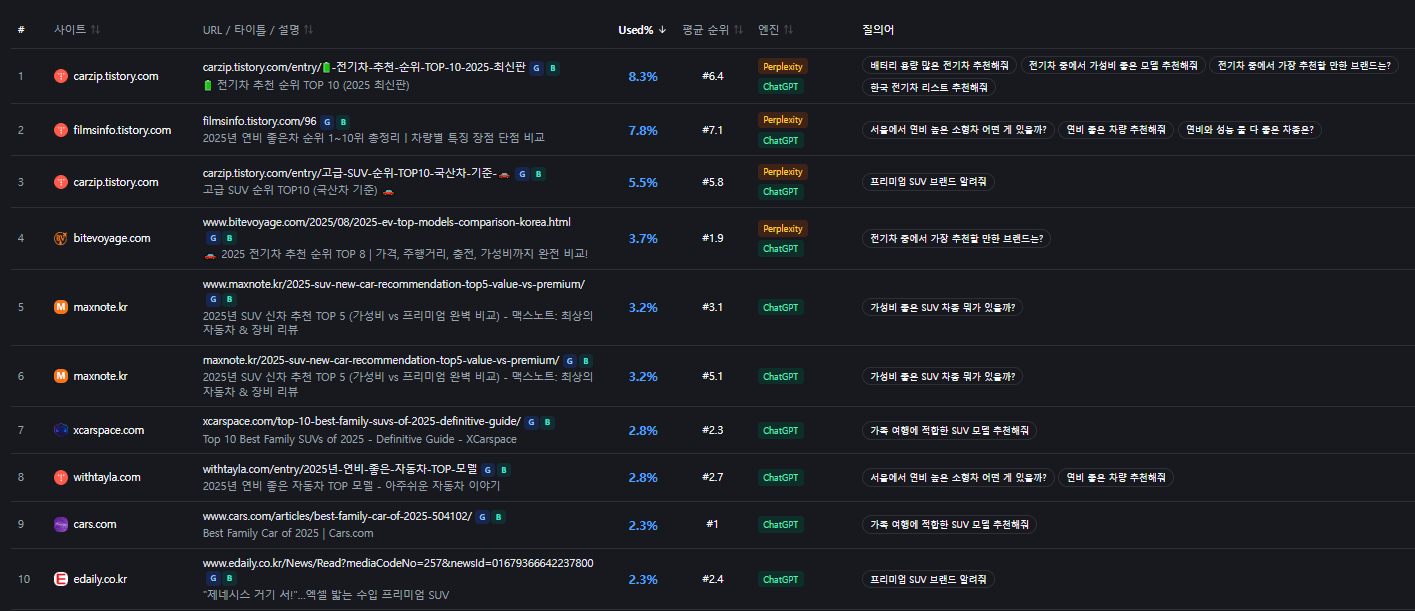This screenshot has width=1415, height=611.
Task: Click the 질의어 column header
Action: click(878, 29)
